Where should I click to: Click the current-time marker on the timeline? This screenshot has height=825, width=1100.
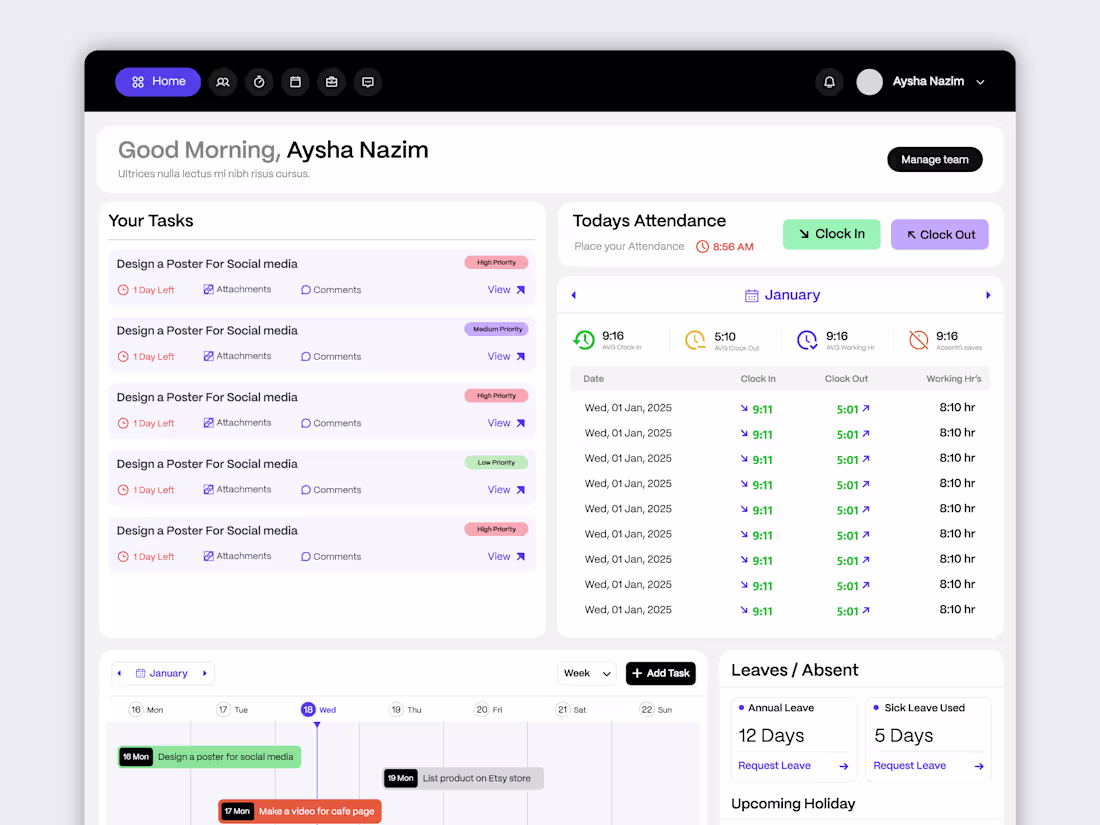317,725
